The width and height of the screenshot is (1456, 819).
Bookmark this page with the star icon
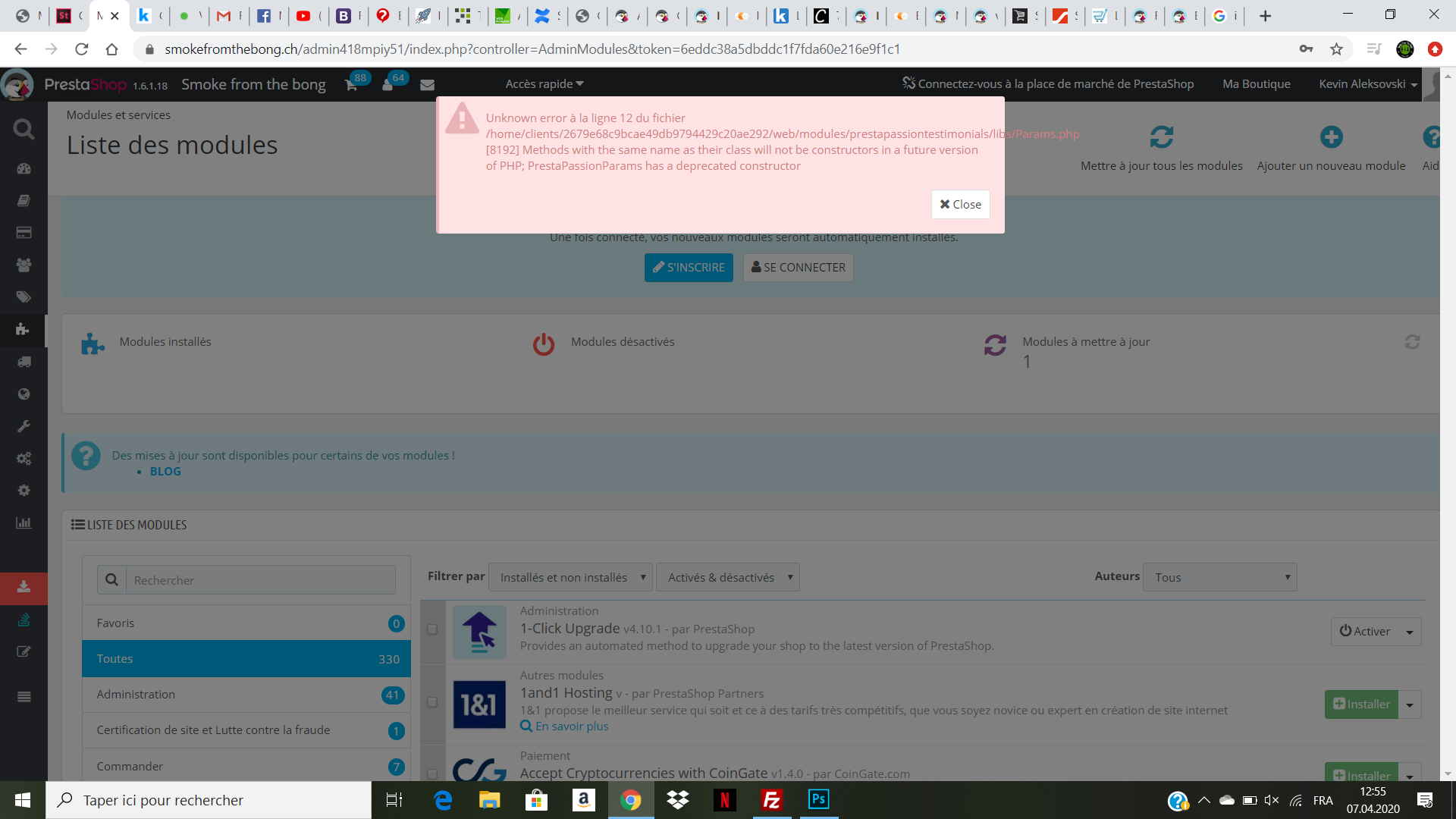(1336, 49)
